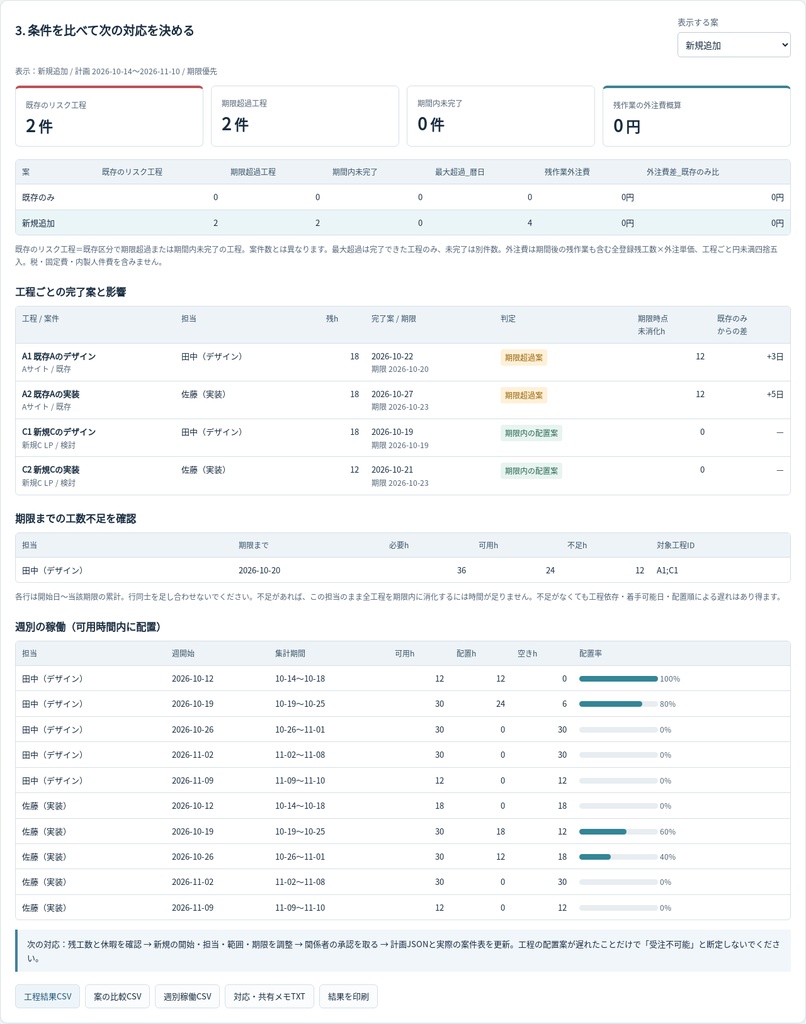This screenshot has height=1024, width=806.
Task: Select the 既存のリスク工程 summary card
Action: (109, 116)
